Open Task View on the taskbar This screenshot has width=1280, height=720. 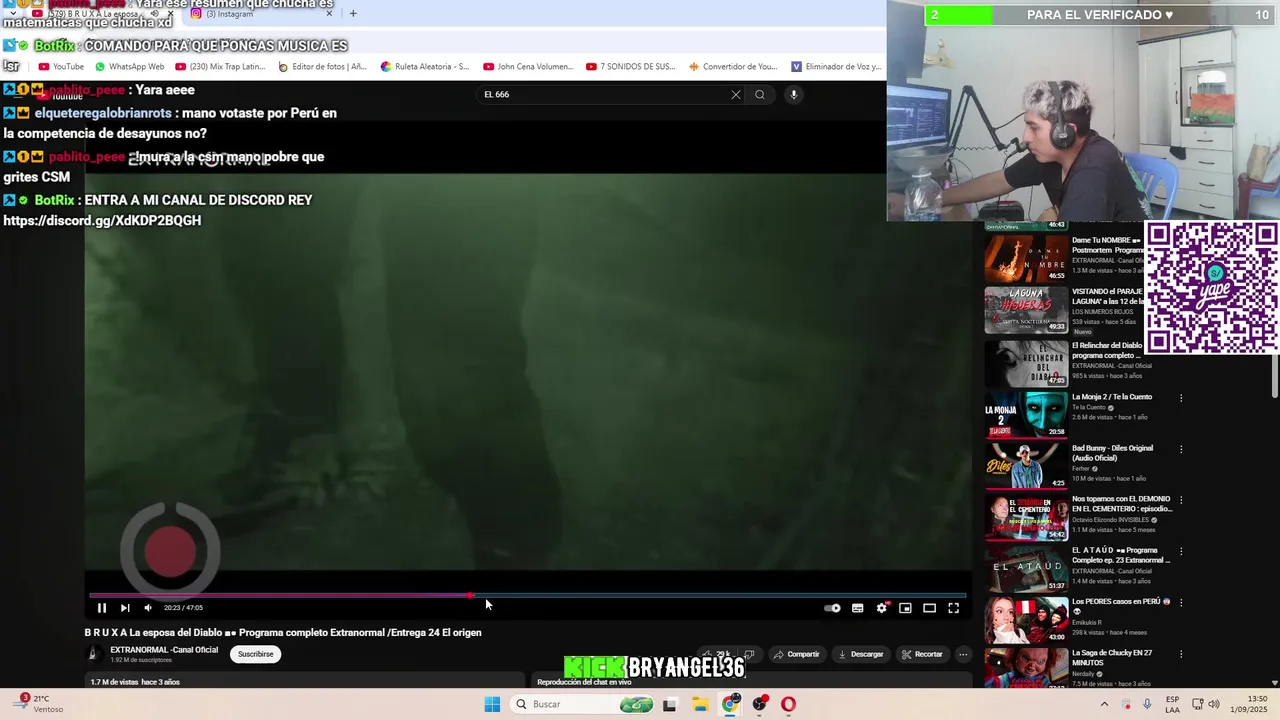point(669,704)
